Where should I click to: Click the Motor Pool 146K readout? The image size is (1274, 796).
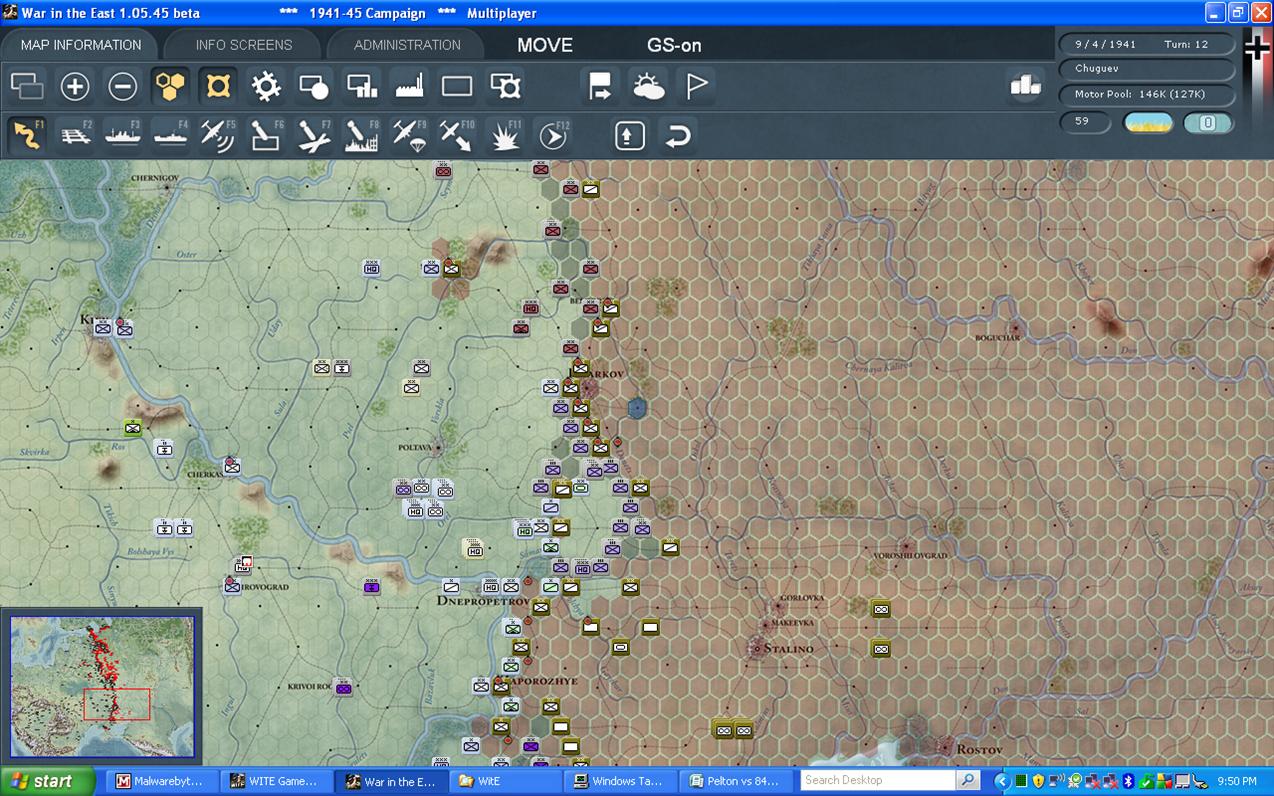(1147, 94)
